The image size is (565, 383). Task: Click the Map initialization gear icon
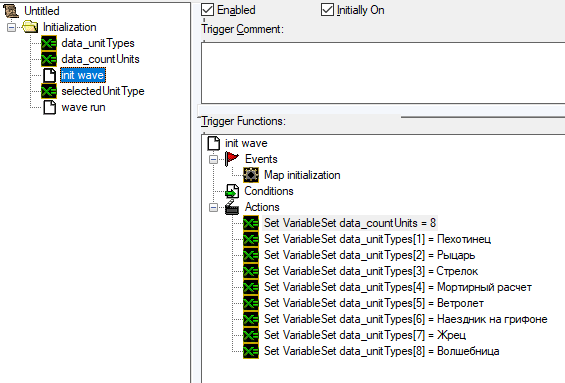point(251,175)
